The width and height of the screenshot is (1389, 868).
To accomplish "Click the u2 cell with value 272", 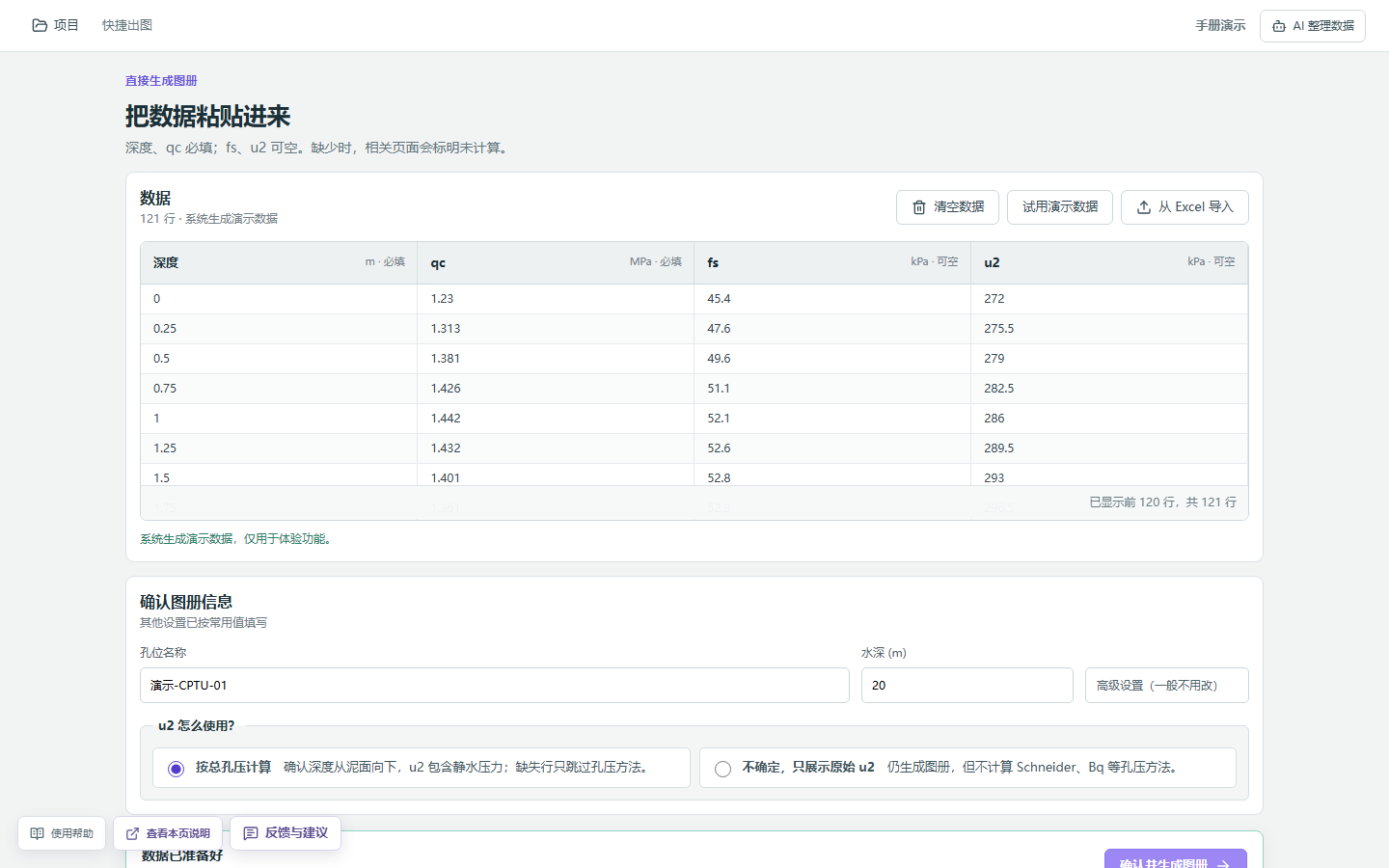I will tap(1109, 299).
